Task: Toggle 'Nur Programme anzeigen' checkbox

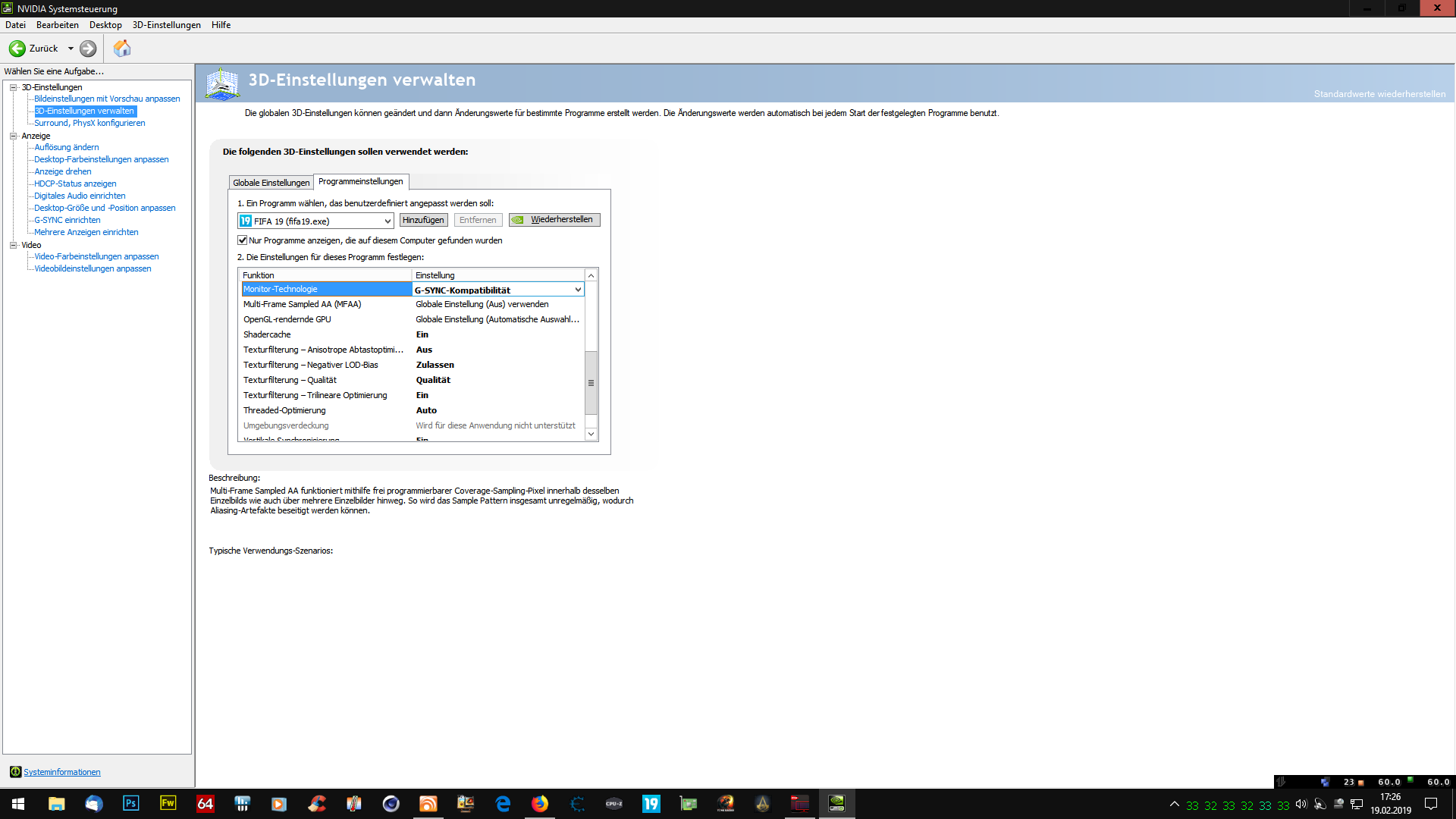Action: 243,240
